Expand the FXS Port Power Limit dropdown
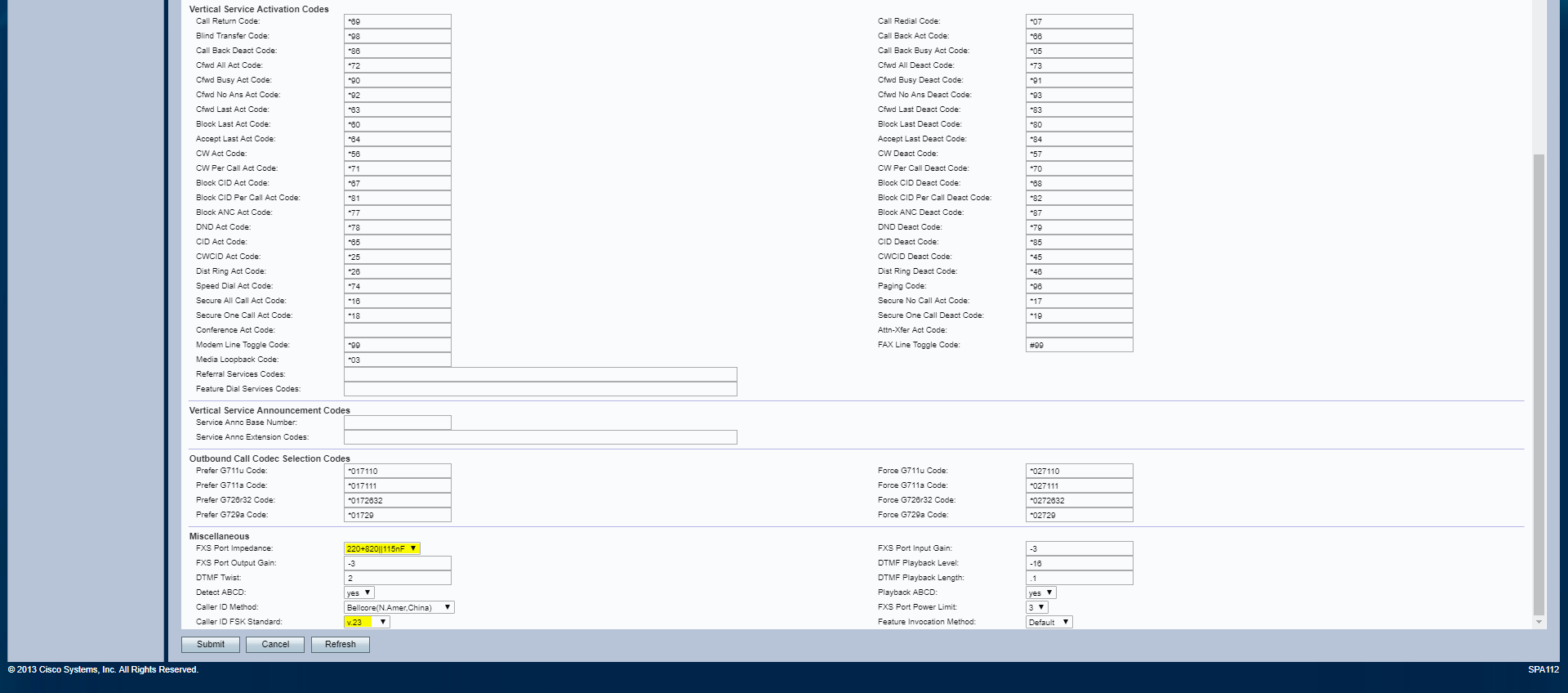1568x693 pixels. tap(1036, 607)
